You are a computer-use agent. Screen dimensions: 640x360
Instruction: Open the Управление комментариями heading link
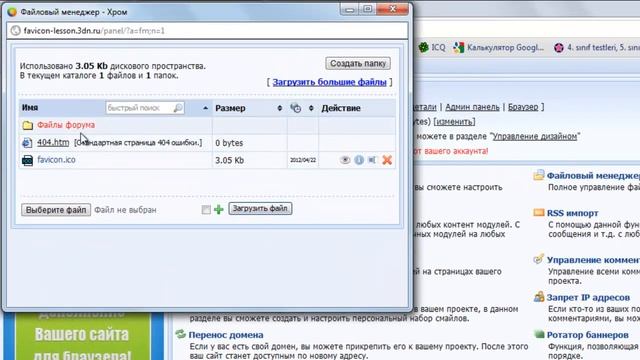coord(593,260)
